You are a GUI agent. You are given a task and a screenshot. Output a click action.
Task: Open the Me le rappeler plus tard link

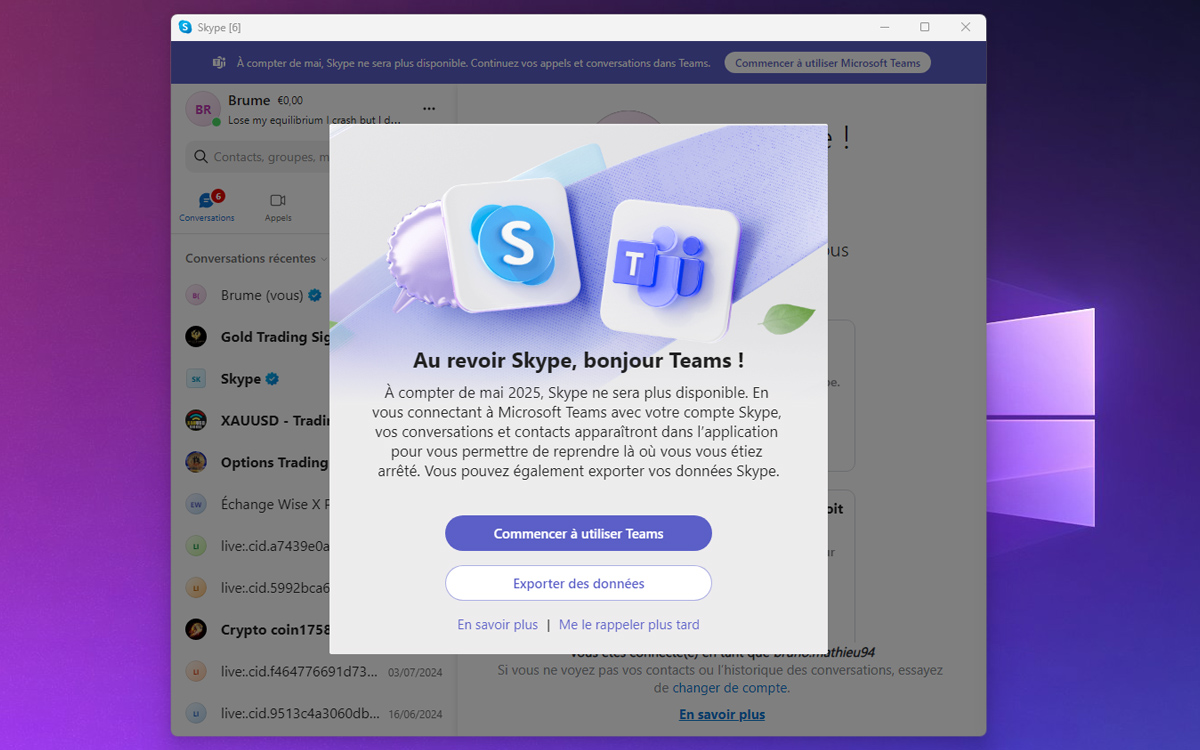pos(629,624)
